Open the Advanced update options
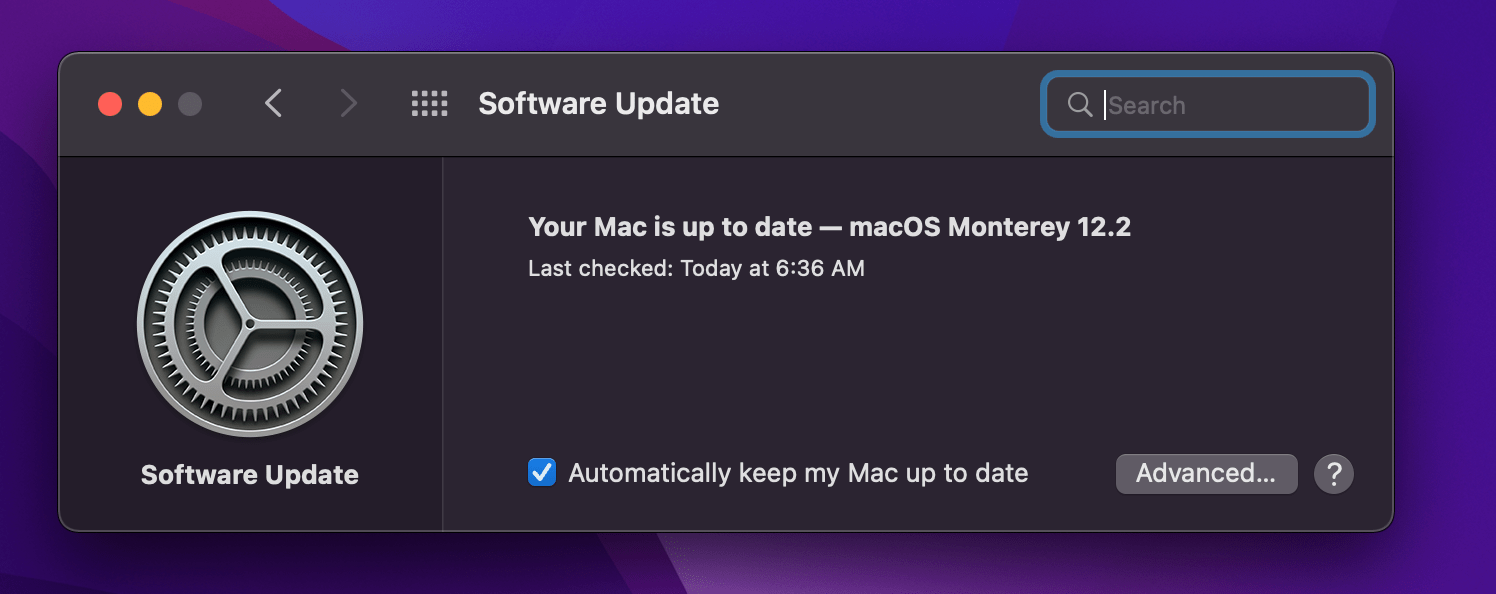This screenshot has height=594, width=1496. 1206,473
